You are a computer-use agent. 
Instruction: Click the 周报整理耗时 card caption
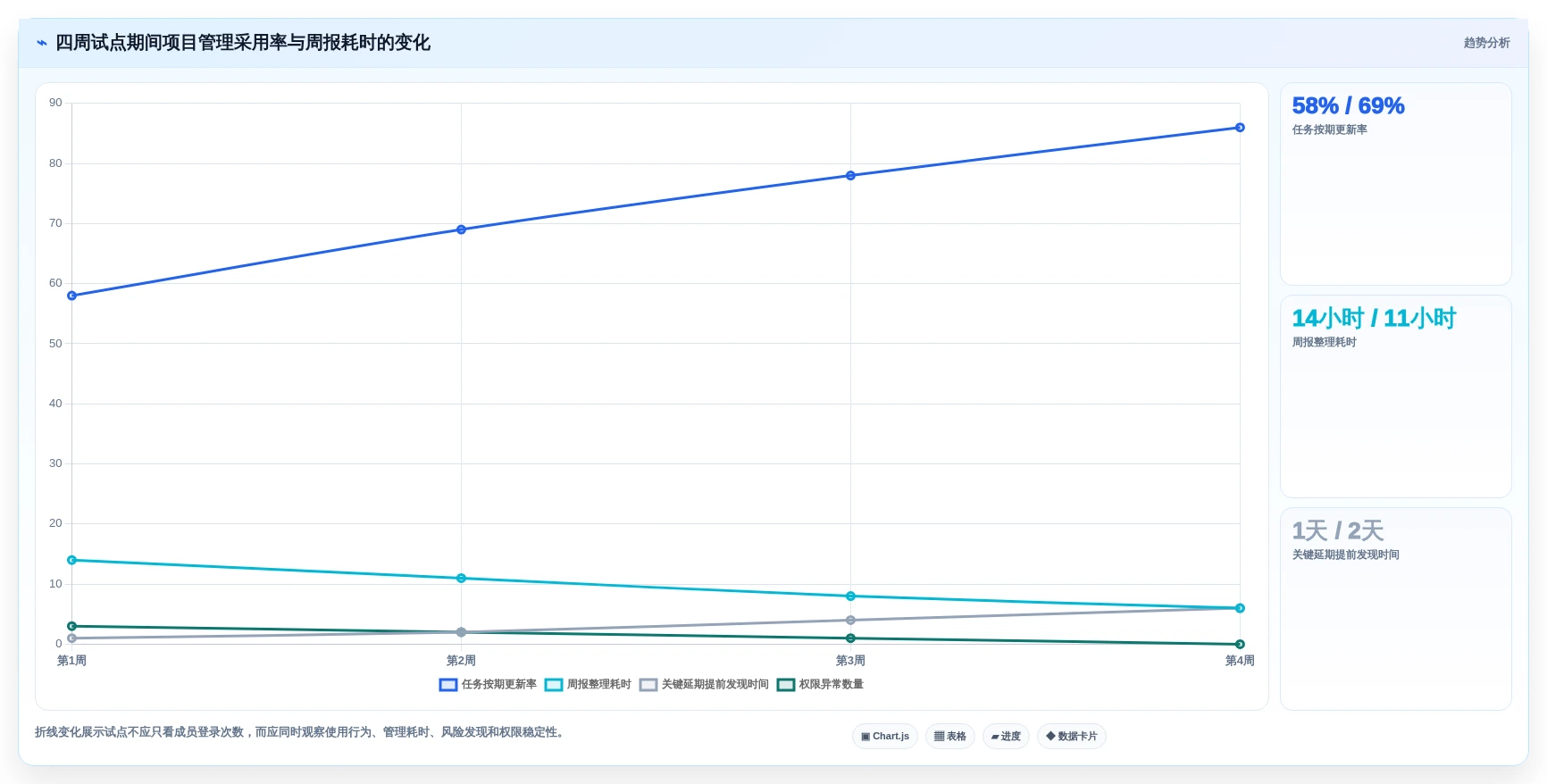1325,343
